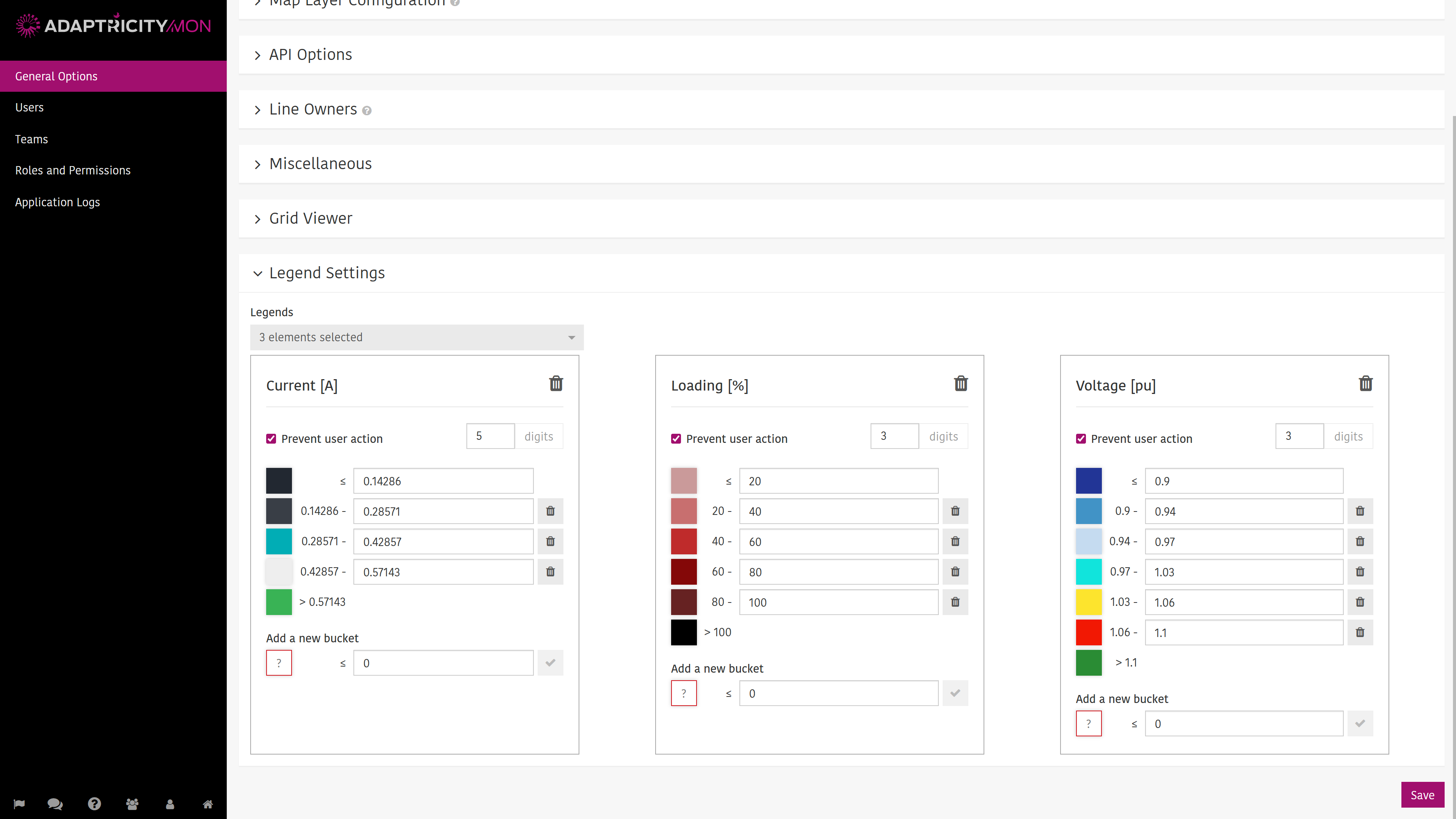Open the group users icon in sidebar footer
Viewport: 1456px width, 819px height.
[x=132, y=804]
